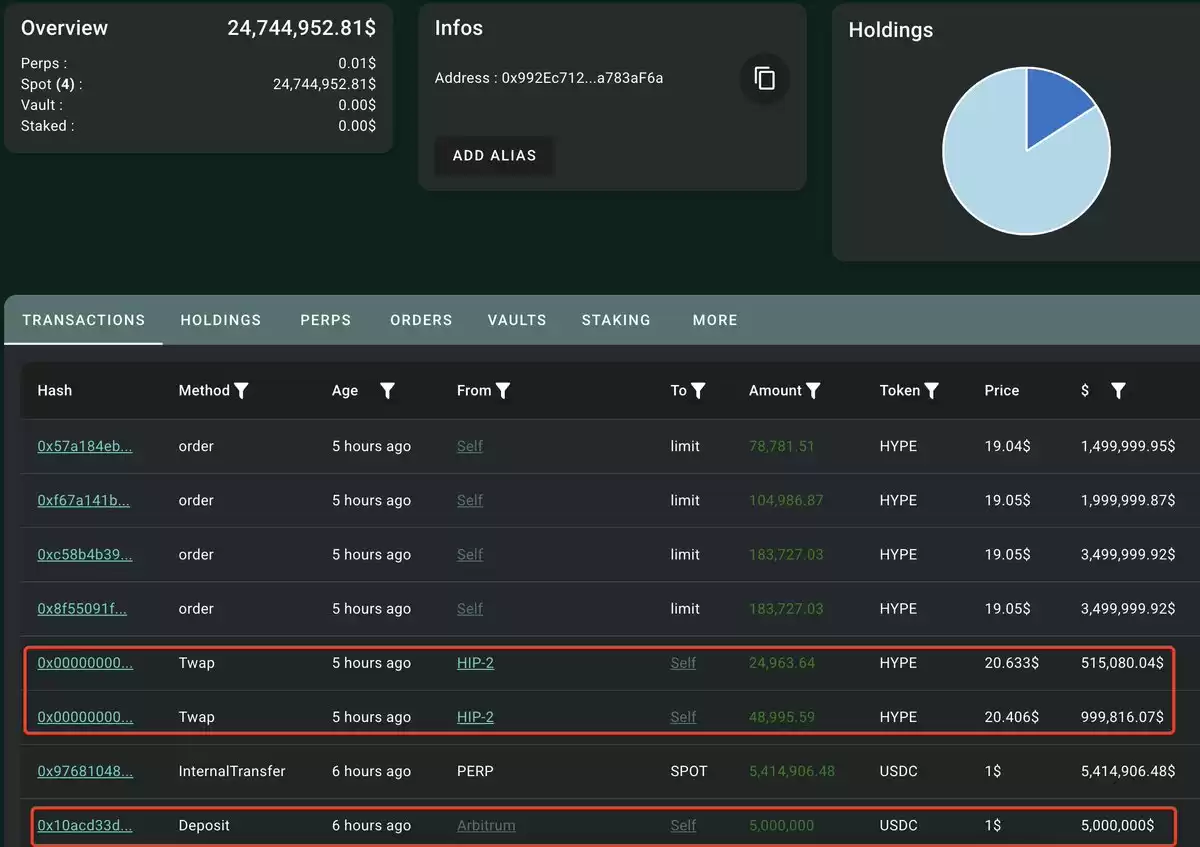The image size is (1200, 847).
Task: Click Self in the 999,816.07$ Twap row
Action: [683, 717]
